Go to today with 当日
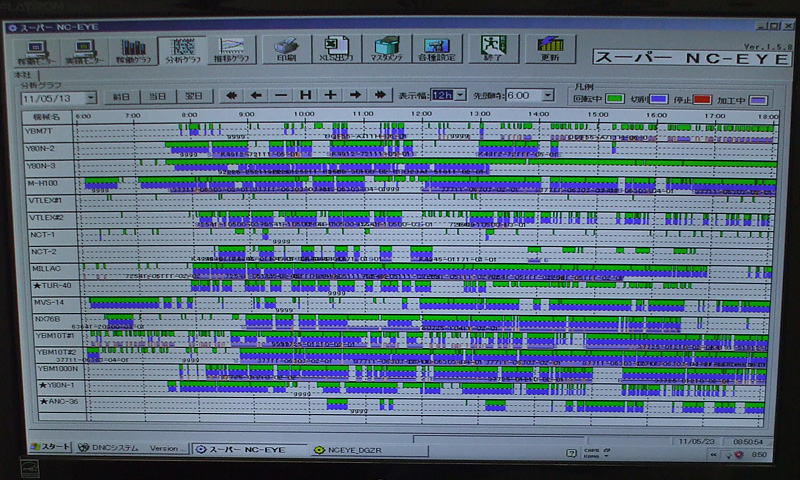Screen dimensions: 800x480 pyautogui.click(x=157, y=96)
